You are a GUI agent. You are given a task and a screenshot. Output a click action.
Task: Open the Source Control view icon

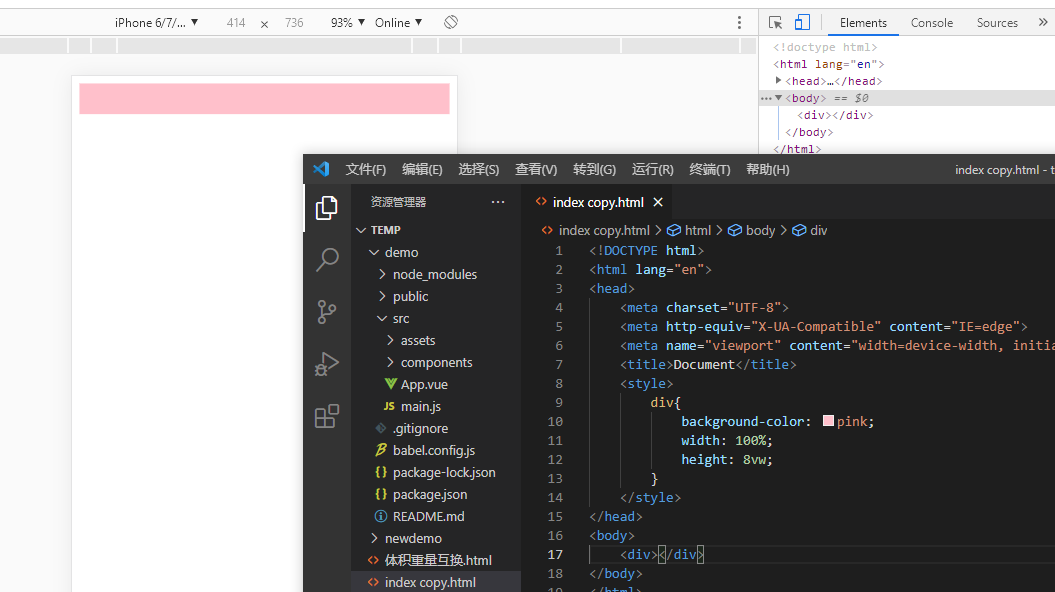327,312
